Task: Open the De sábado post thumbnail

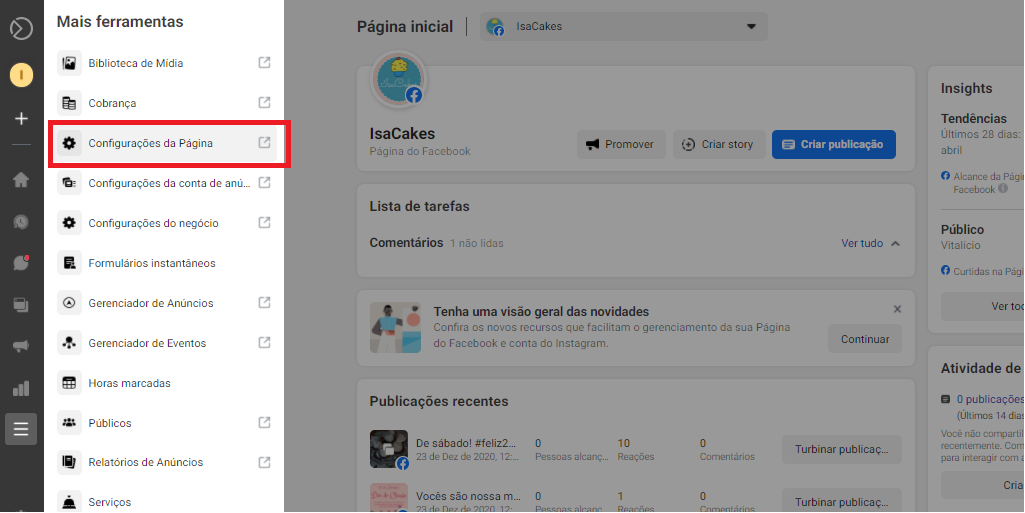Action: (x=388, y=449)
